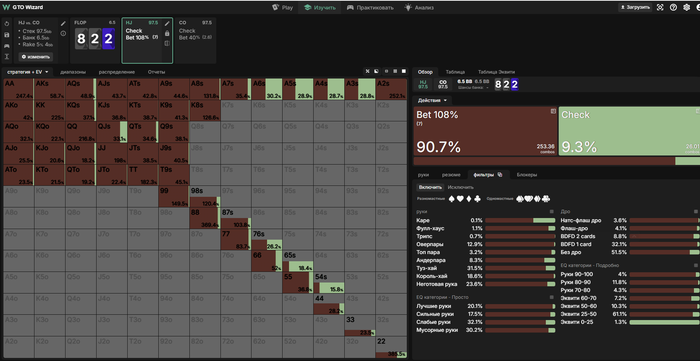
Task: Click the info icon under the HJ vs. CO pencil
Action: pyautogui.click(x=63, y=33)
